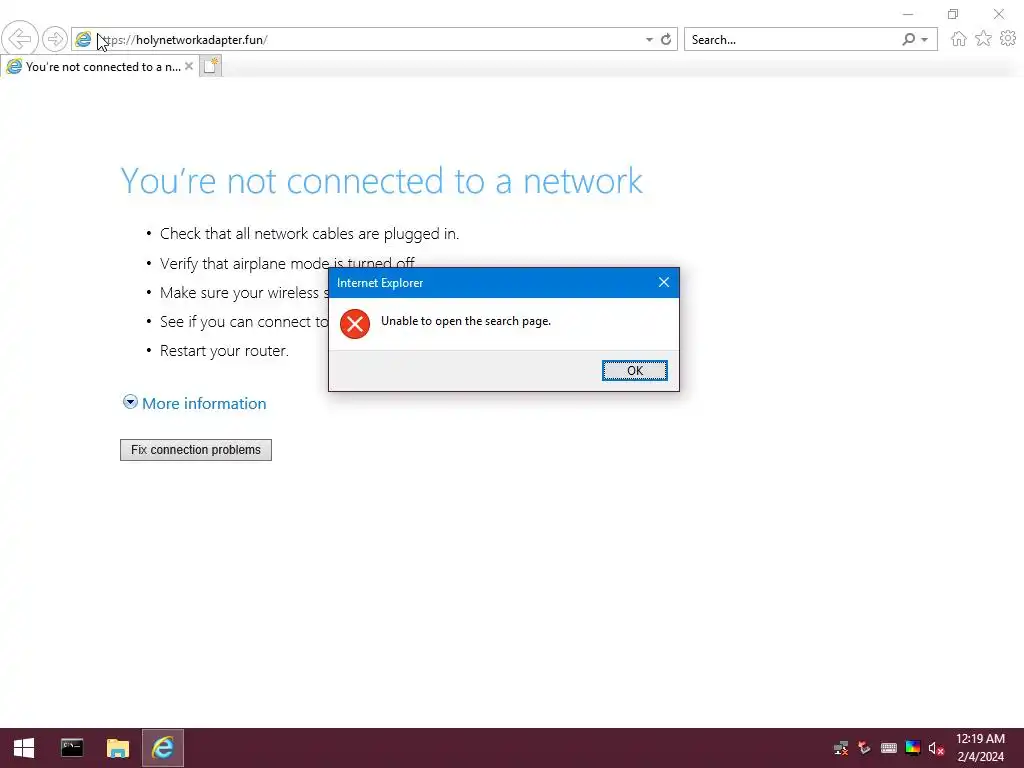Open Favorites with the star icon
Image resolution: width=1024 pixels, height=768 pixels.
coord(983,39)
